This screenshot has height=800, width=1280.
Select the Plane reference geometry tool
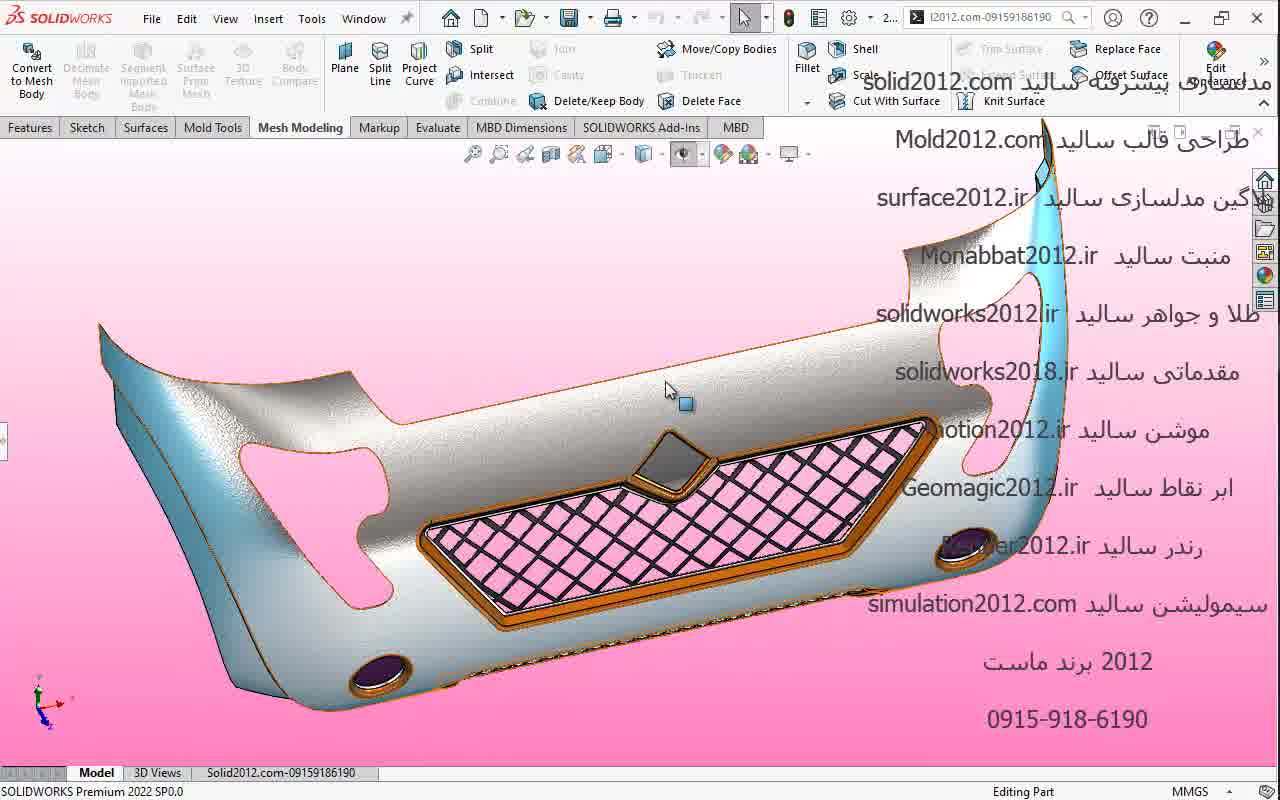click(345, 59)
